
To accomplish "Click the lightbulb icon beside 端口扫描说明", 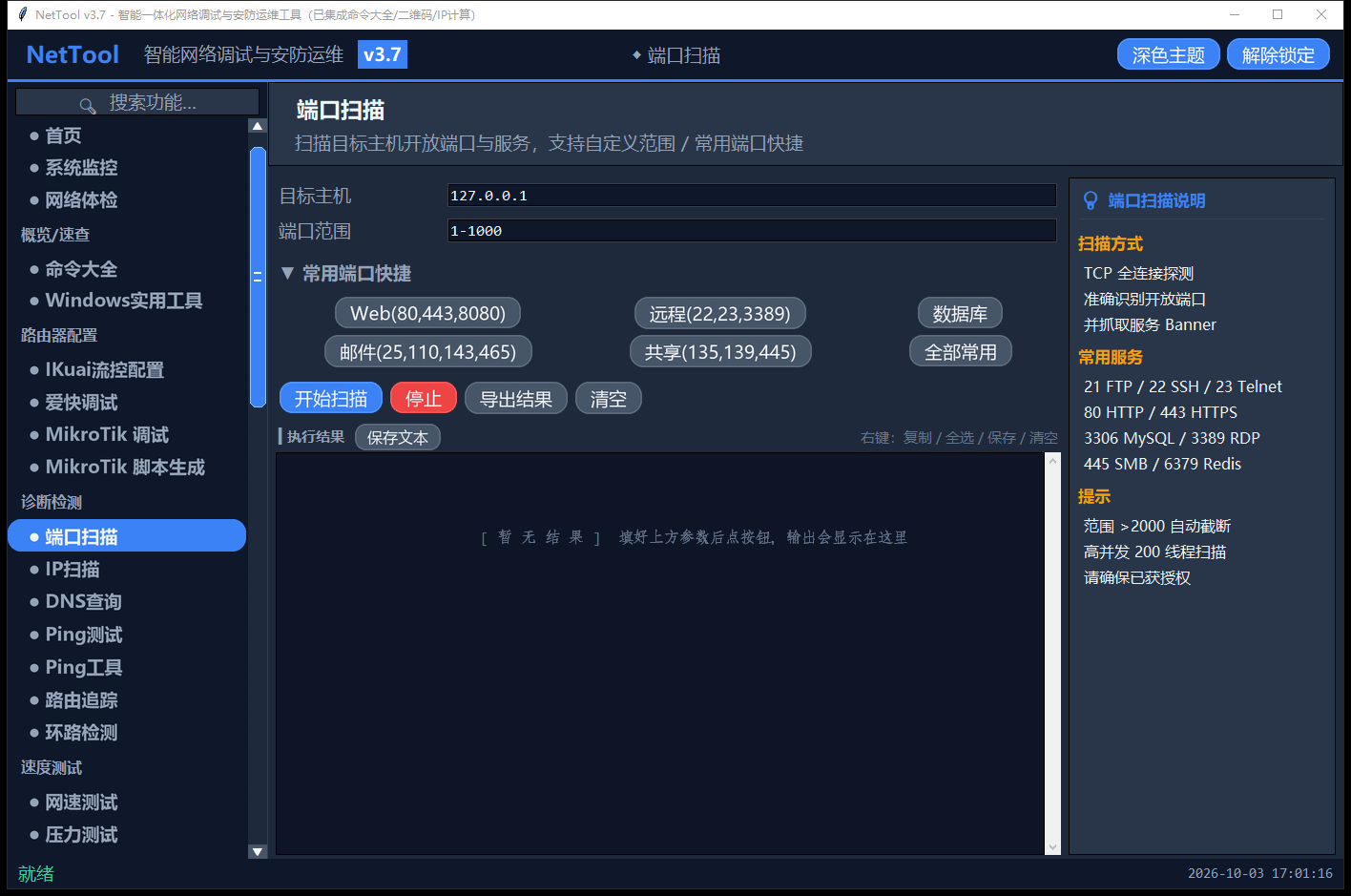I will click(1091, 200).
